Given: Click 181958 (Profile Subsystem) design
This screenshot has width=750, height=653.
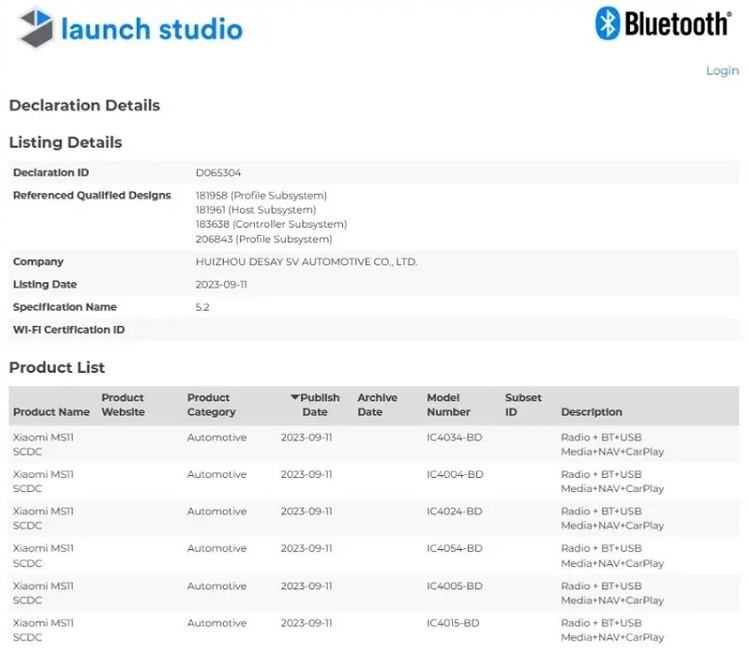Looking at the screenshot, I should pyautogui.click(x=261, y=196).
